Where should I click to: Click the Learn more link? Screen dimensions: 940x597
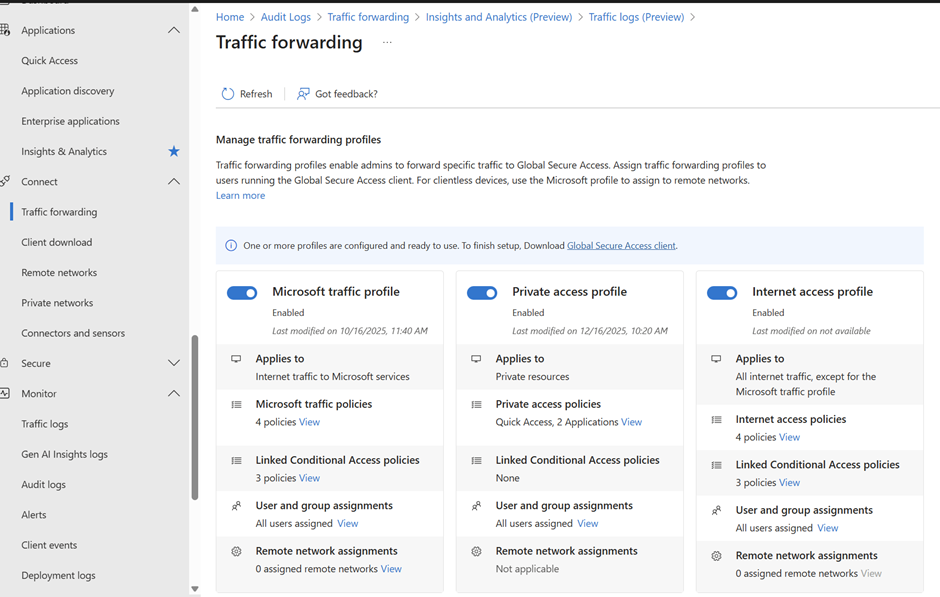tap(240, 196)
